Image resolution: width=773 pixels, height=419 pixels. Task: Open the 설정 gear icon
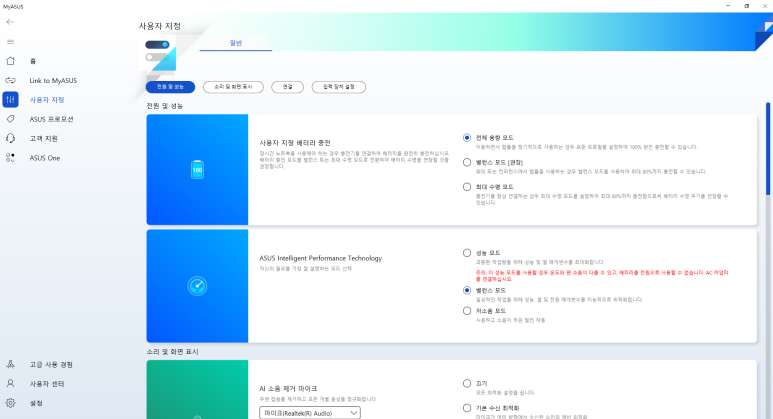[10, 403]
